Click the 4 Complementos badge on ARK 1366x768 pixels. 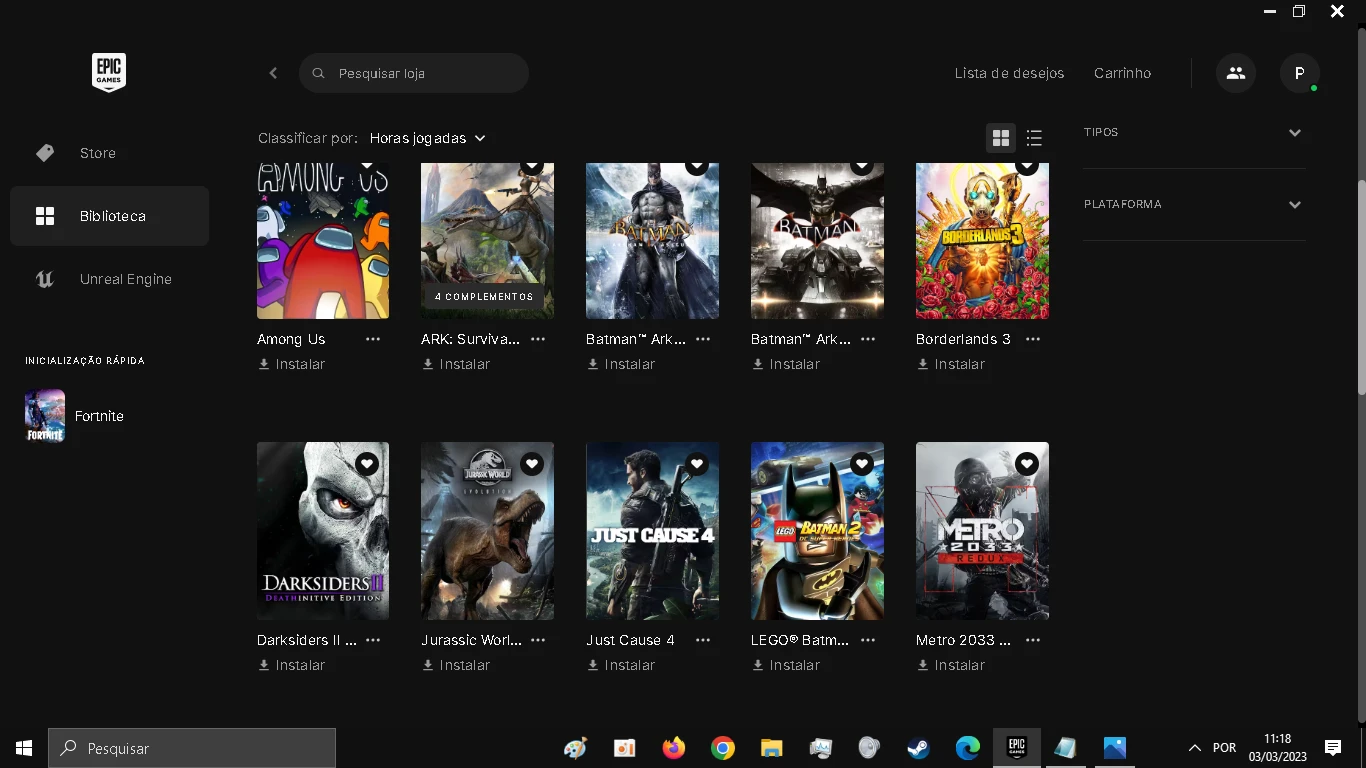point(484,297)
